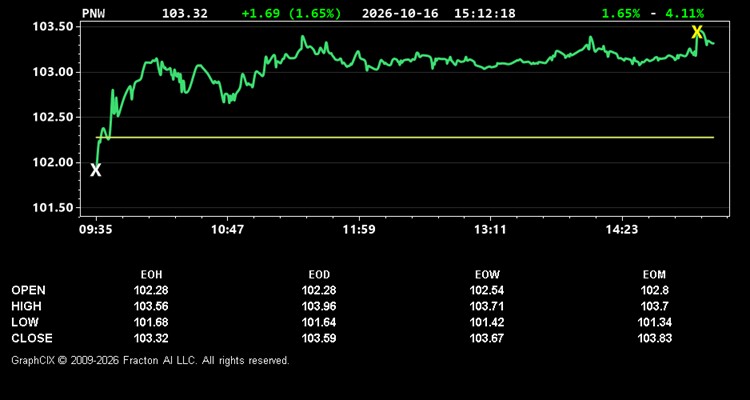The height and width of the screenshot is (400, 750).
Task: Click the 09:35 time axis label
Action: click(96, 230)
